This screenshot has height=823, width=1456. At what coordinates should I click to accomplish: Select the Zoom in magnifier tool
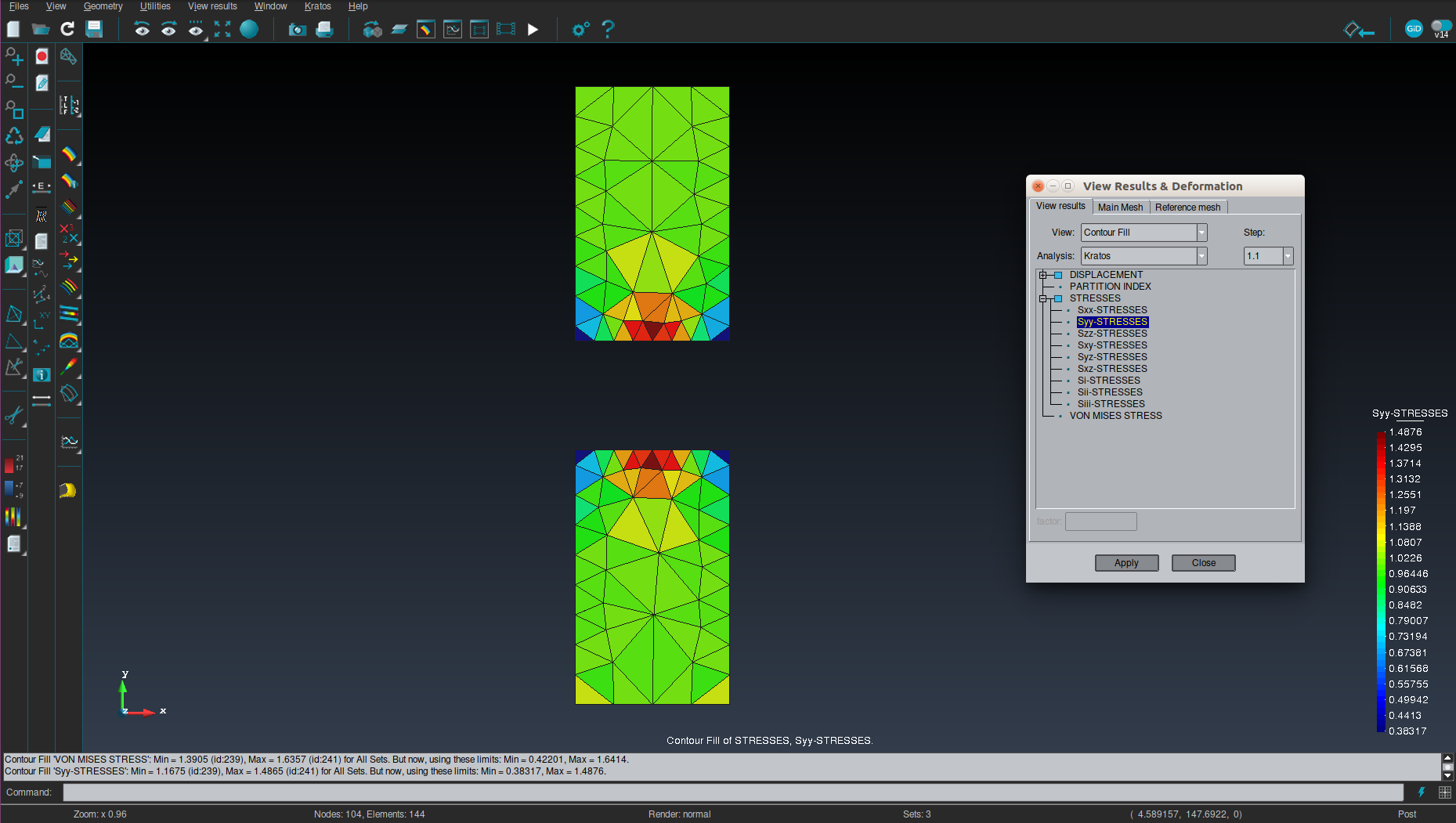(x=14, y=56)
